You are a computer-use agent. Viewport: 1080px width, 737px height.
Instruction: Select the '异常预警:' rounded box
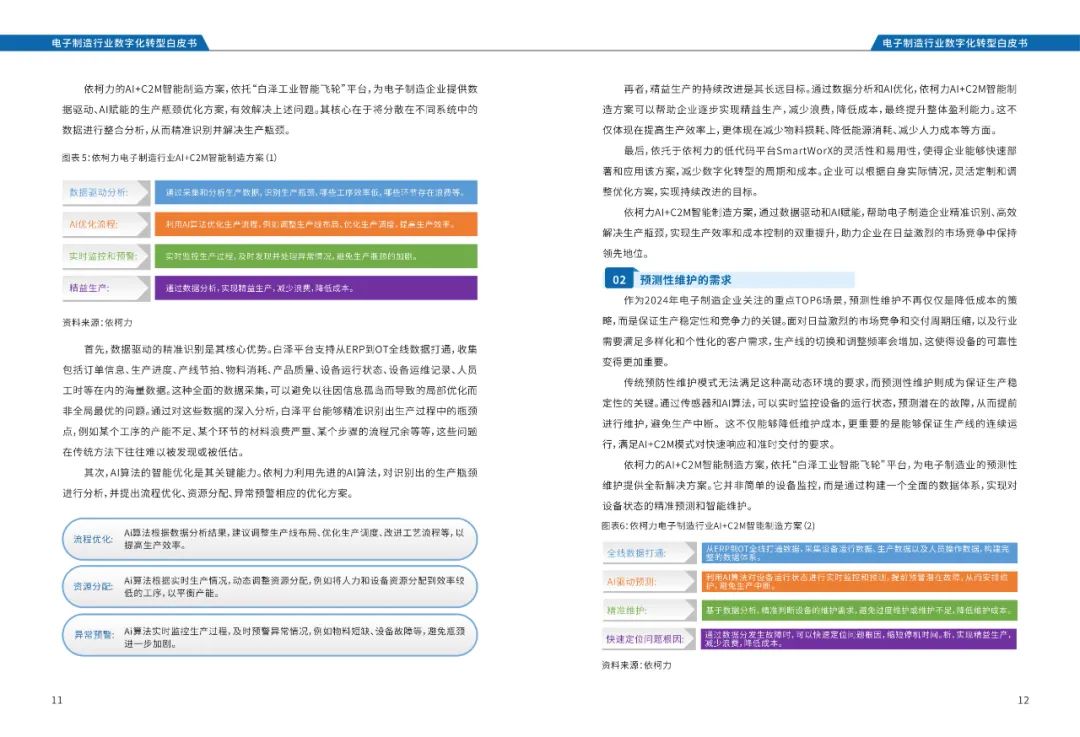click(269, 634)
